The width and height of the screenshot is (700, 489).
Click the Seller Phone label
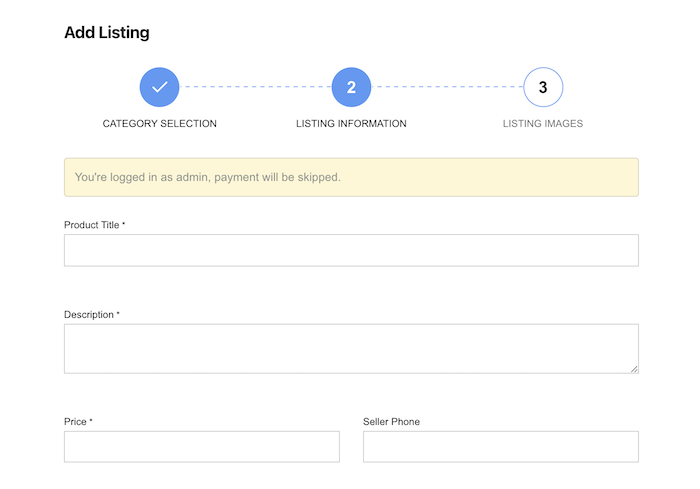pos(392,422)
